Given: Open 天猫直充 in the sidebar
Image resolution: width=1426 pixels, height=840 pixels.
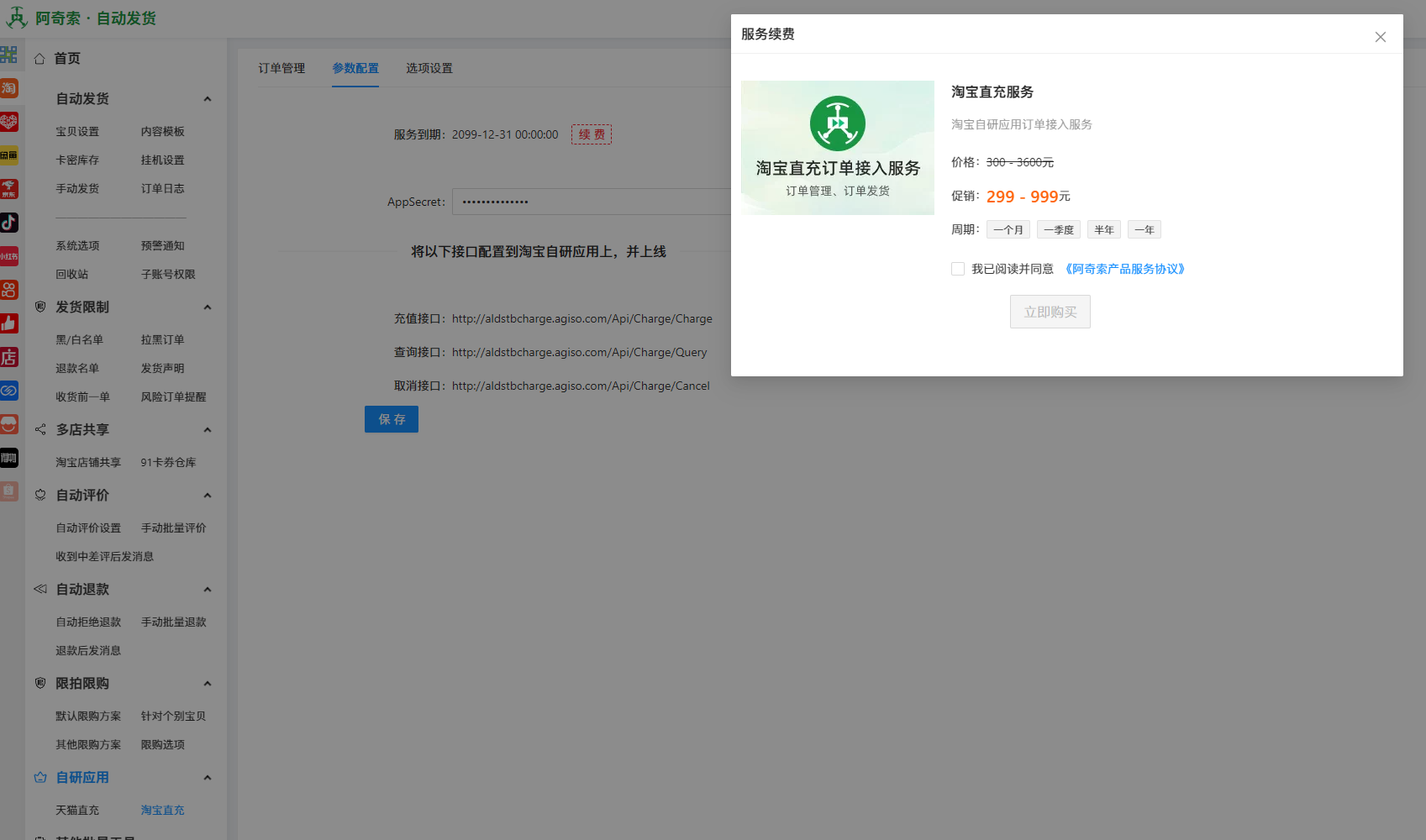Looking at the screenshot, I should coord(77,811).
